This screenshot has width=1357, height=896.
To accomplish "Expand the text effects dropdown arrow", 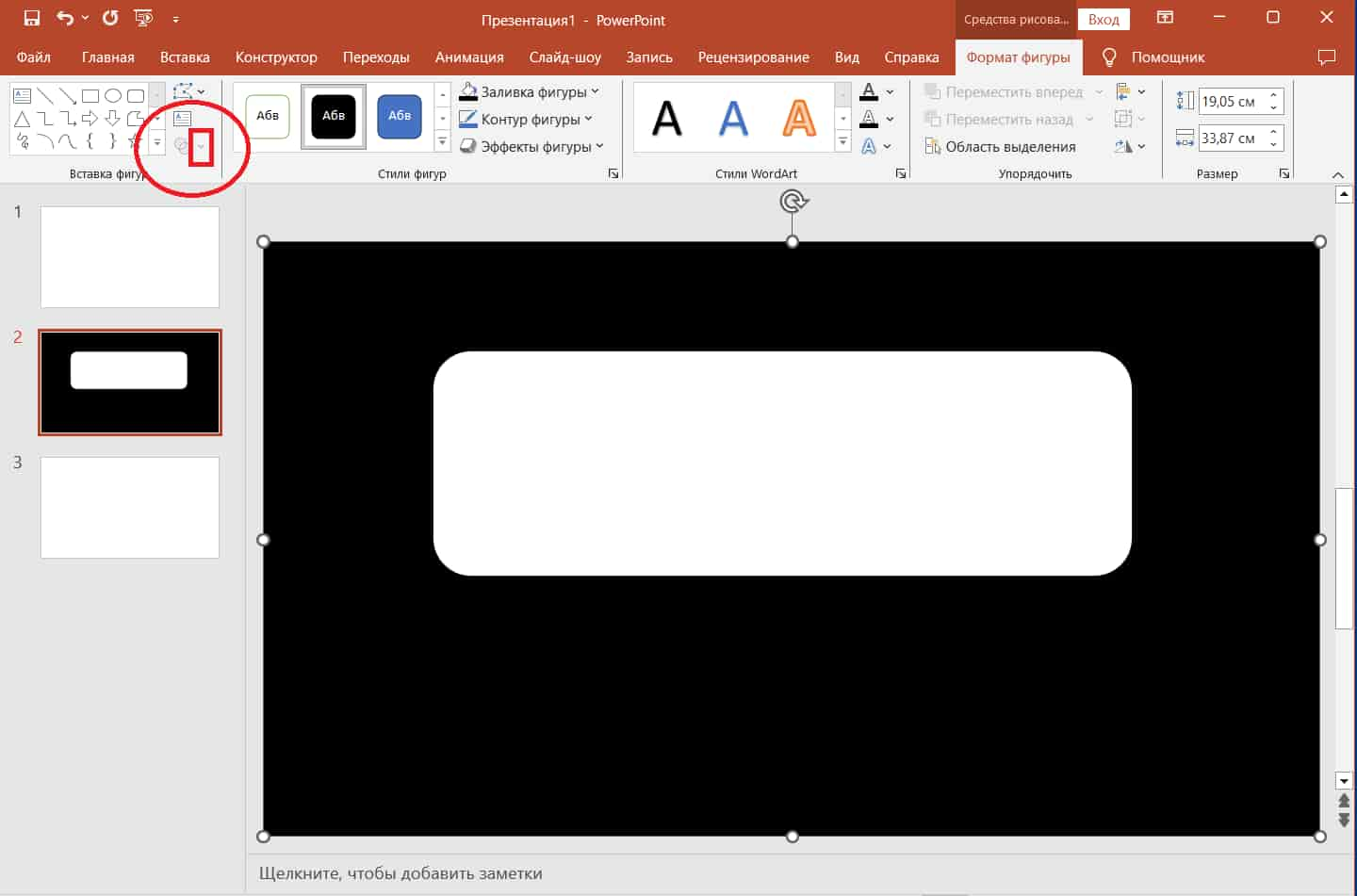I will [x=888, y=146].
